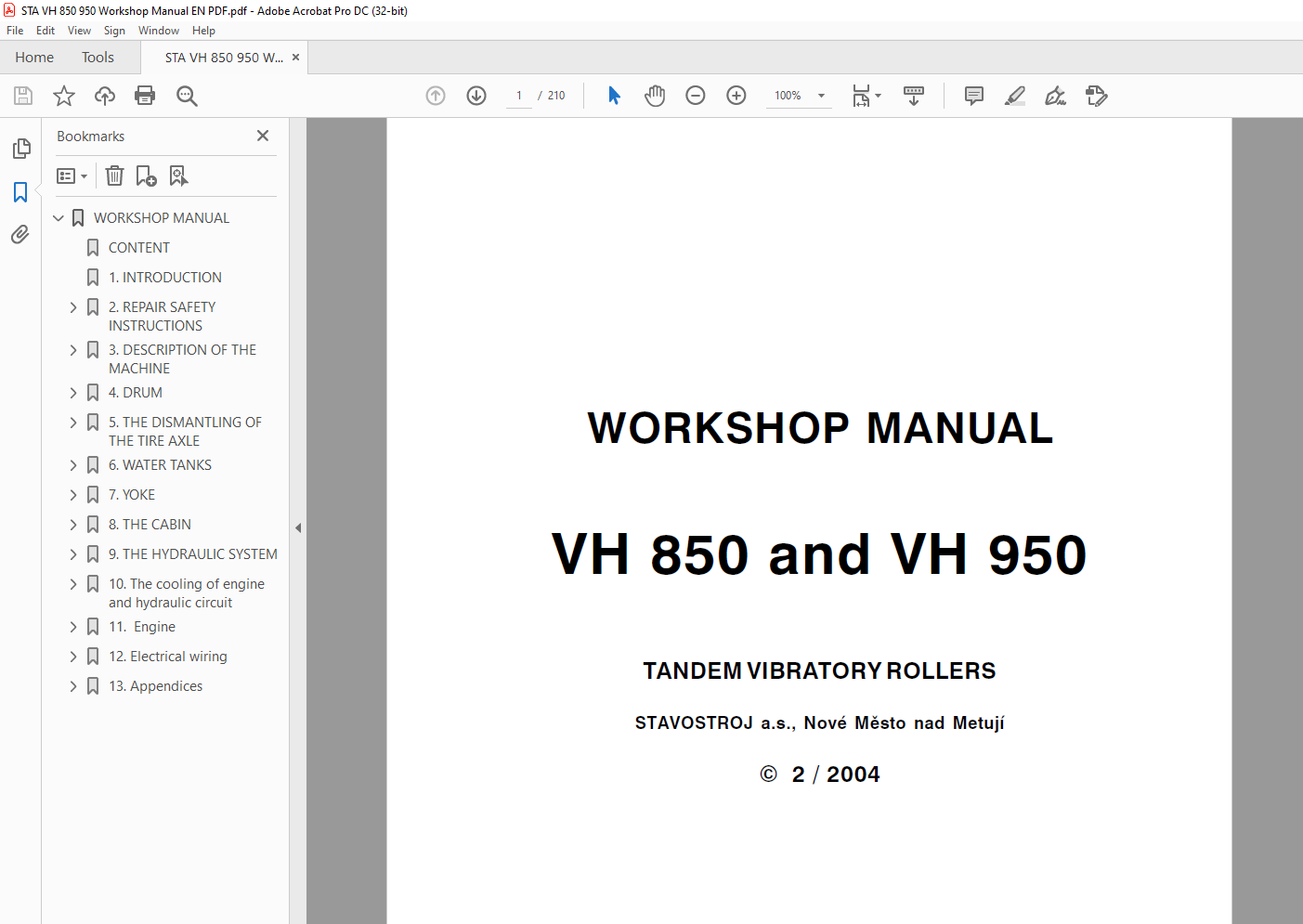1303x924 pixels.
Task: Open the Sign document tool
Action: 1056,96
